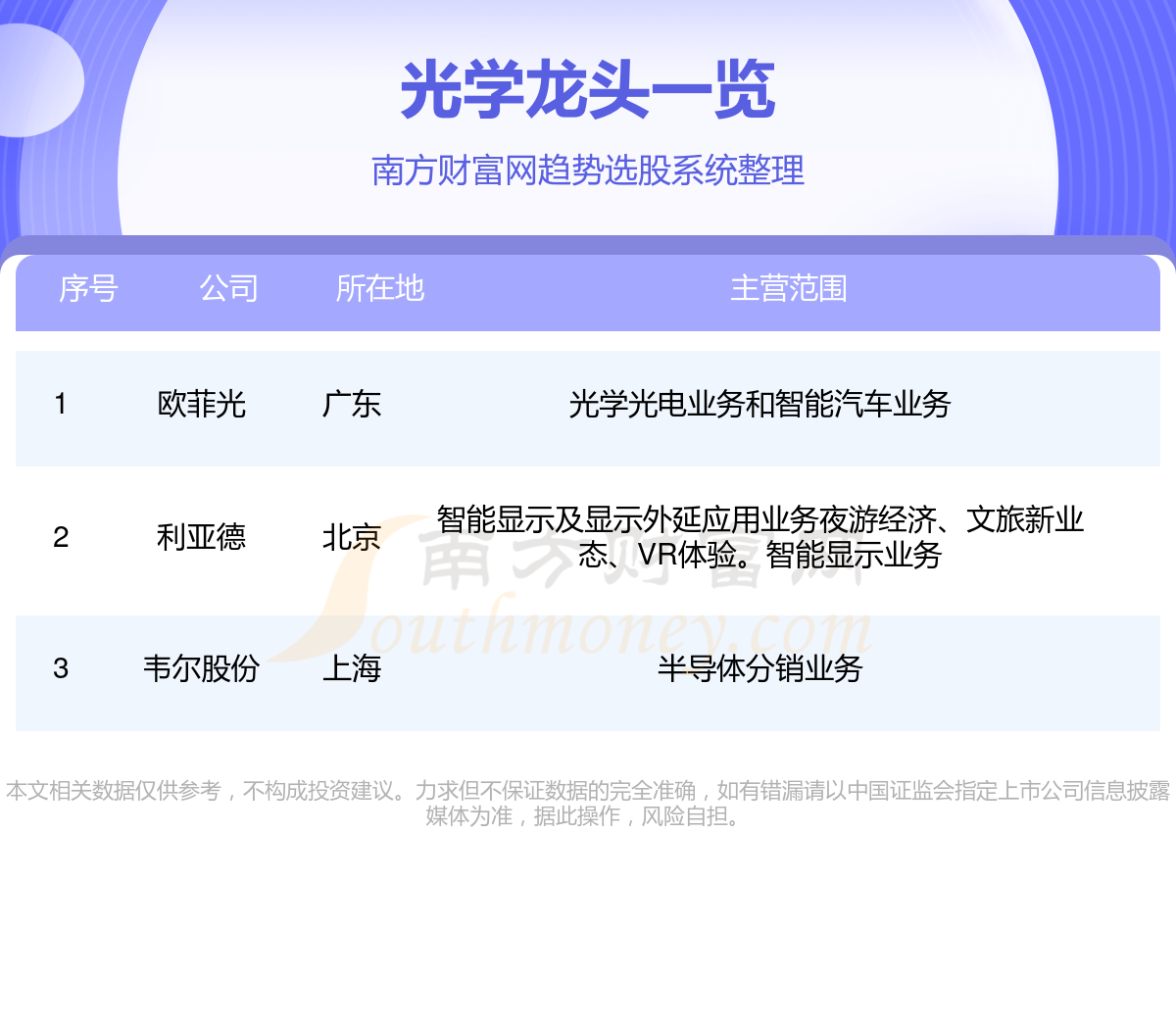This screenshot has height=1029, width=1176.
Task: Select the company name 利亚德
Action: (201, 537)
